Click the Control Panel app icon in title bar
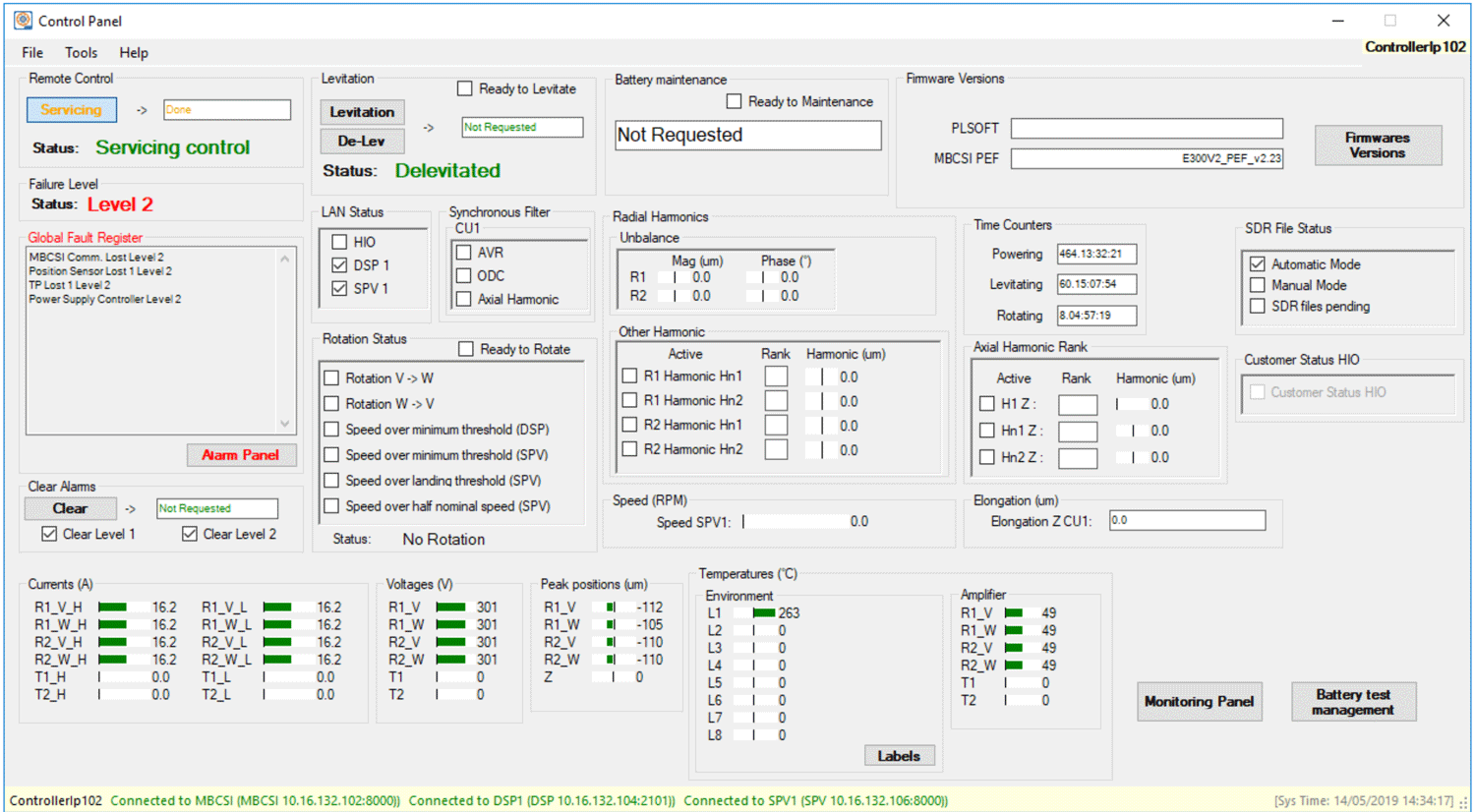The image size is (1475, 812). tap(23, 21)
